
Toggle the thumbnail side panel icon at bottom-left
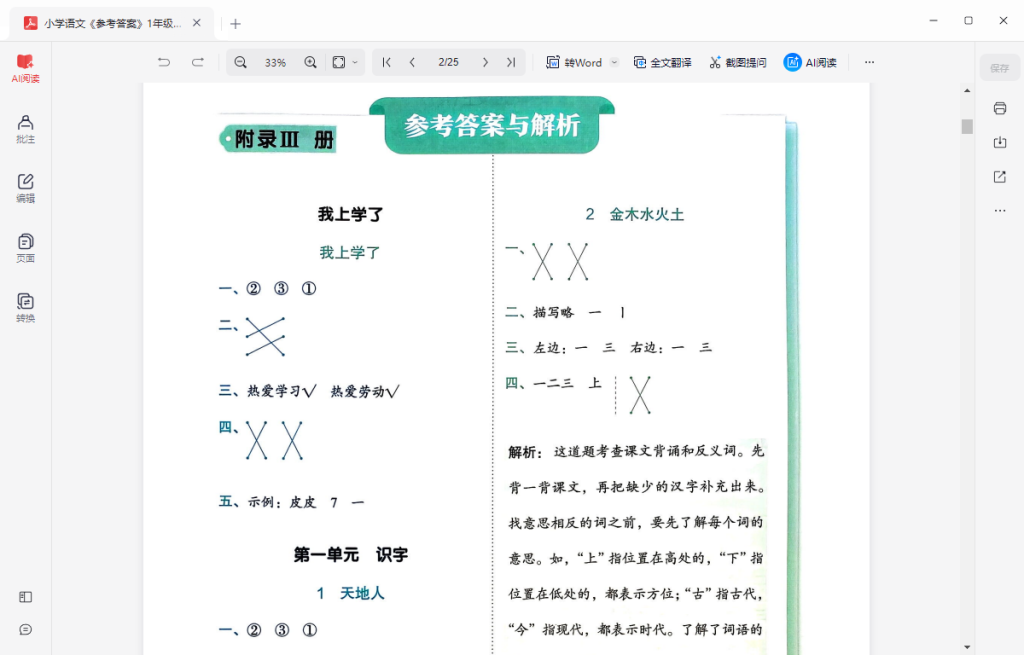[25, 597]
